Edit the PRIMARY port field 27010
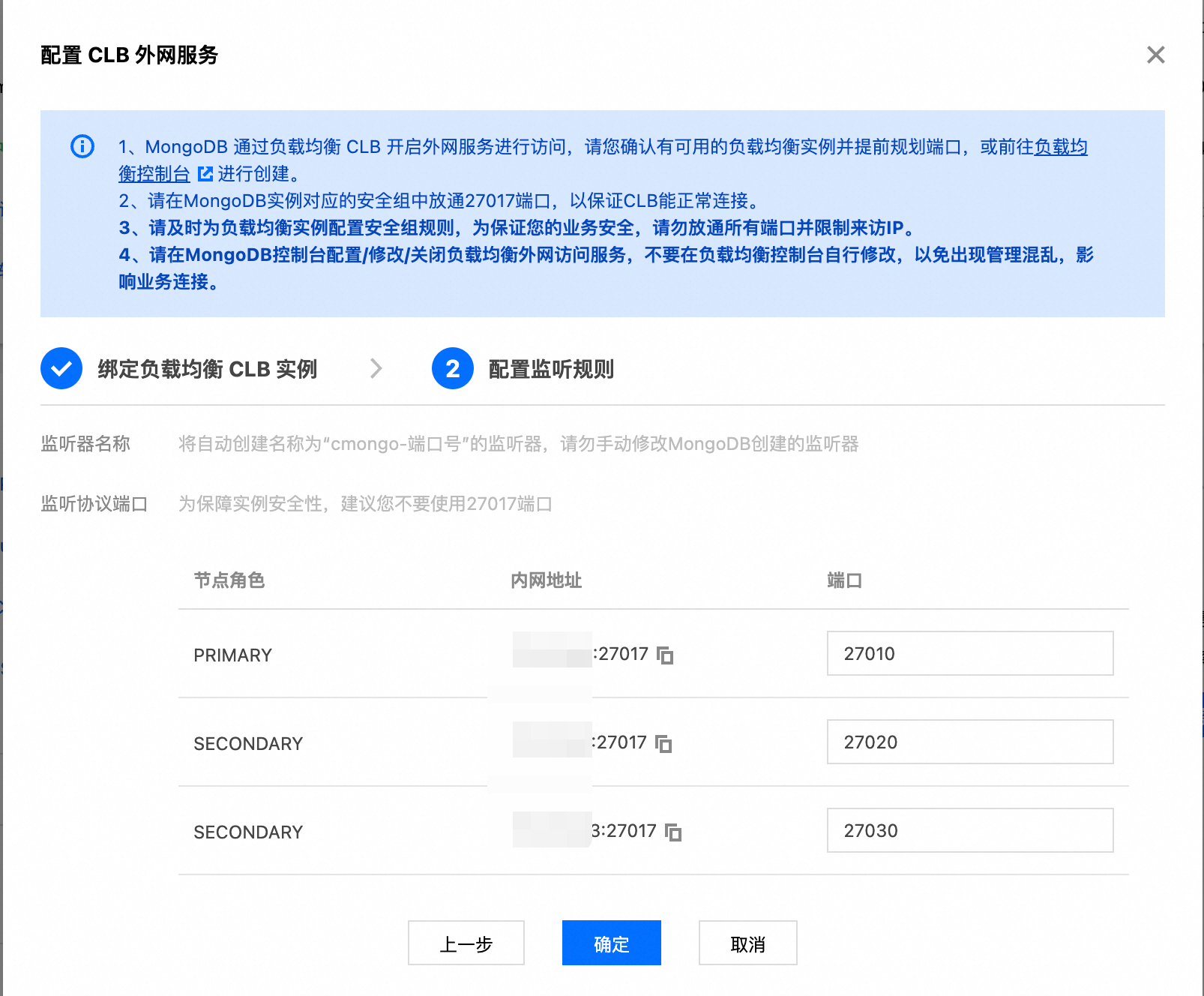Image resolution: width=1204 pixels, height=996 pixels. (x=970, y=653)
